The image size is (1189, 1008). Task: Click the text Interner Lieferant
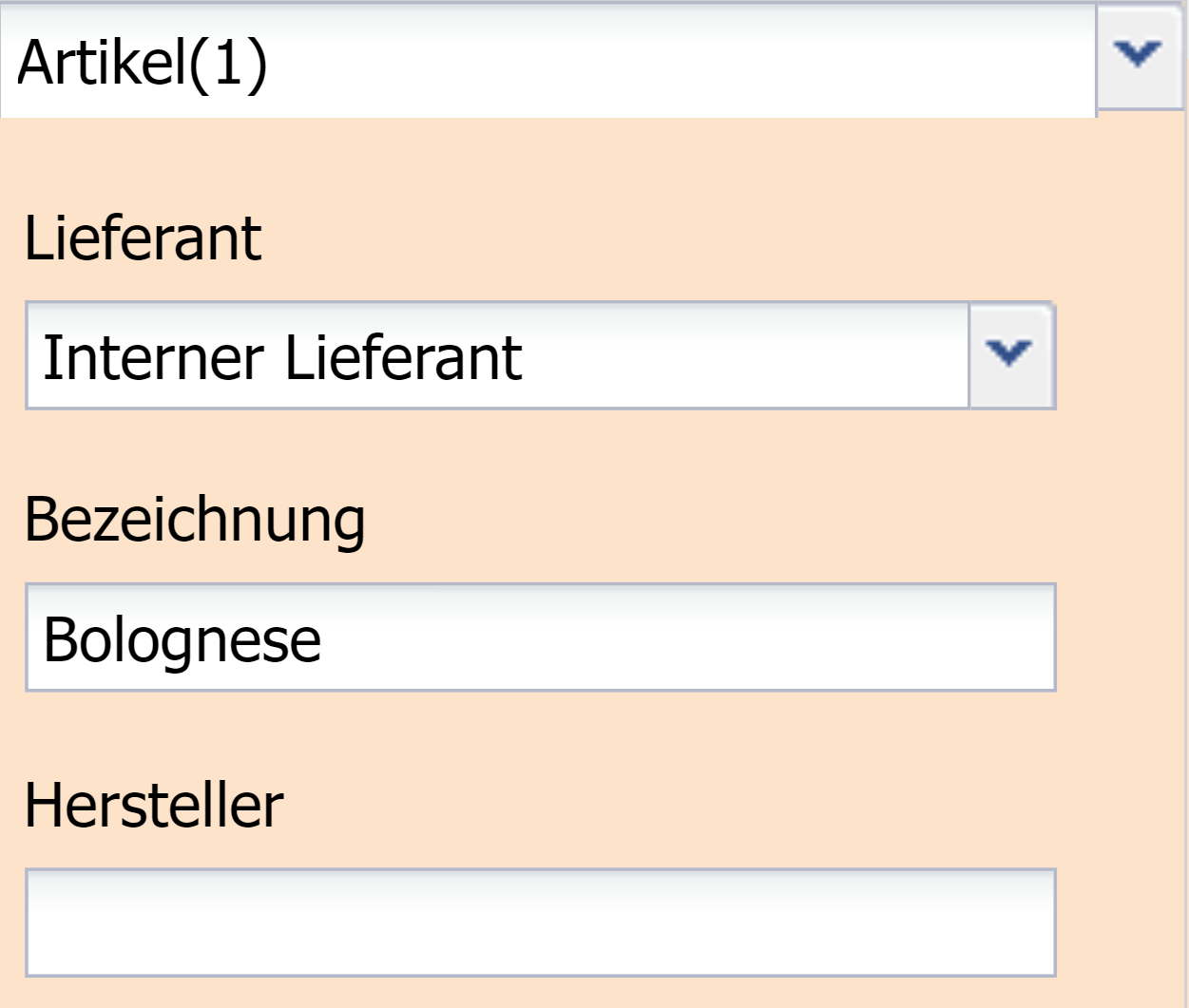coord(282,357)
